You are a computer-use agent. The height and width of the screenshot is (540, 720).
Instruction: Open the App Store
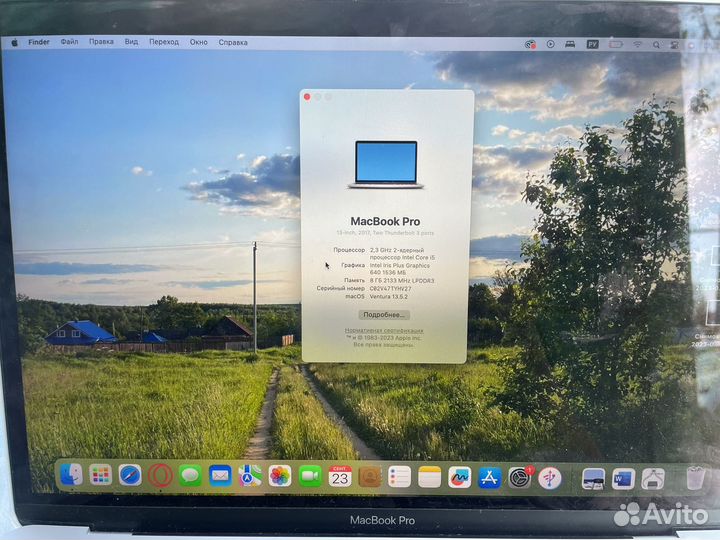489,478
